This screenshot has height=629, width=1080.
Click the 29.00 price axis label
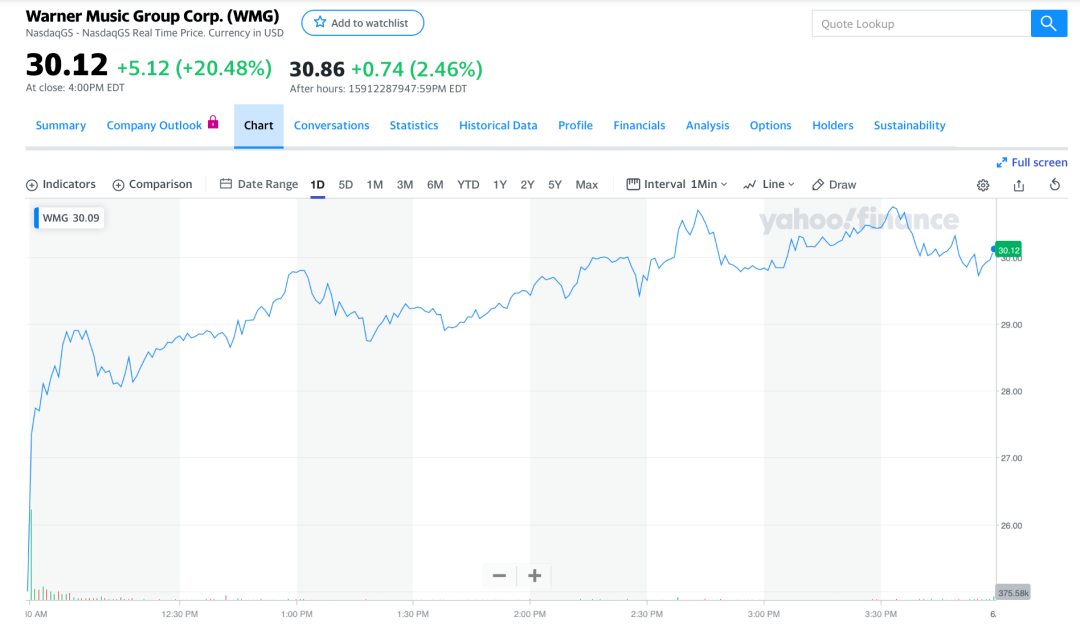(1011, 324)
